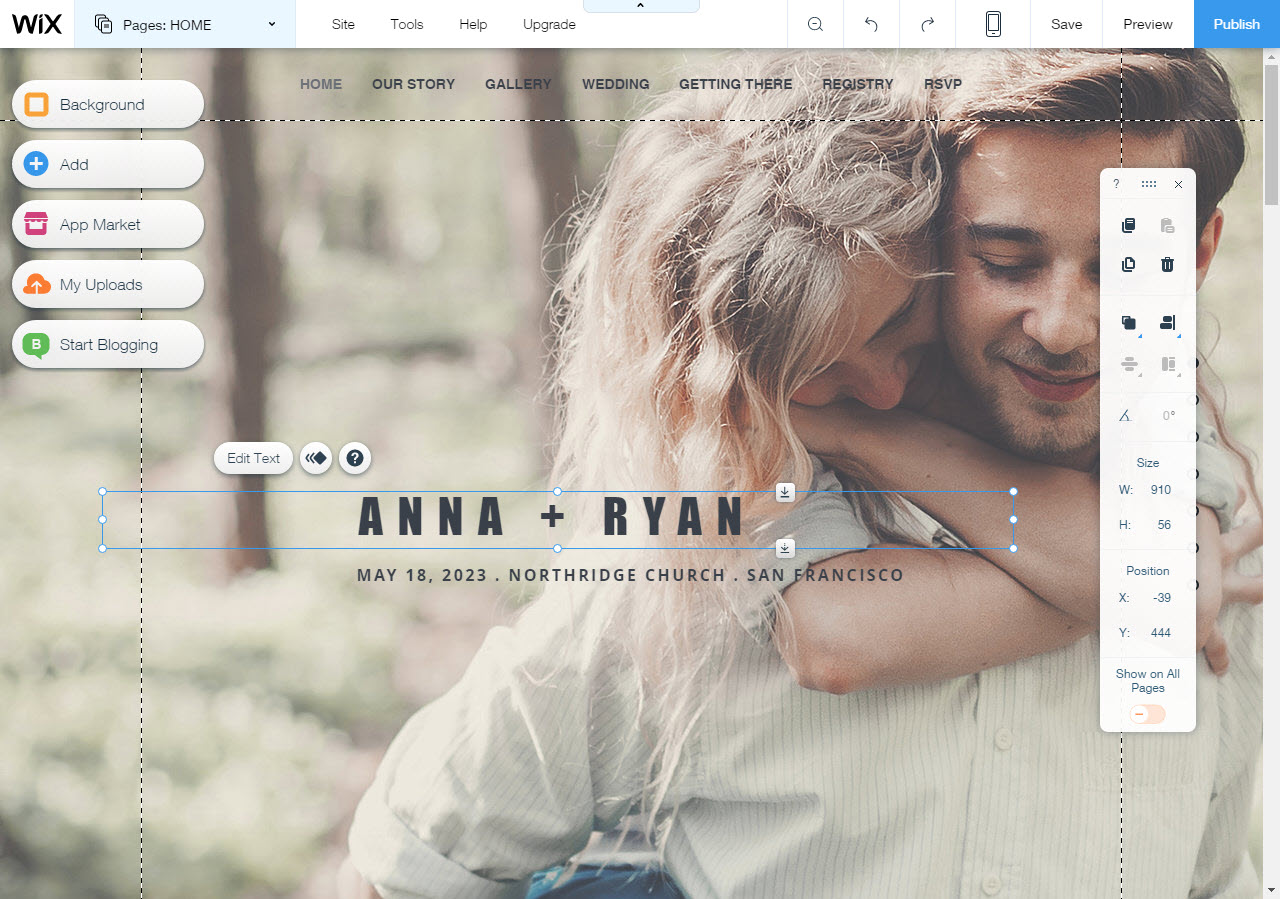
Task: Preview the site
Action: [x=1148, y=24]
